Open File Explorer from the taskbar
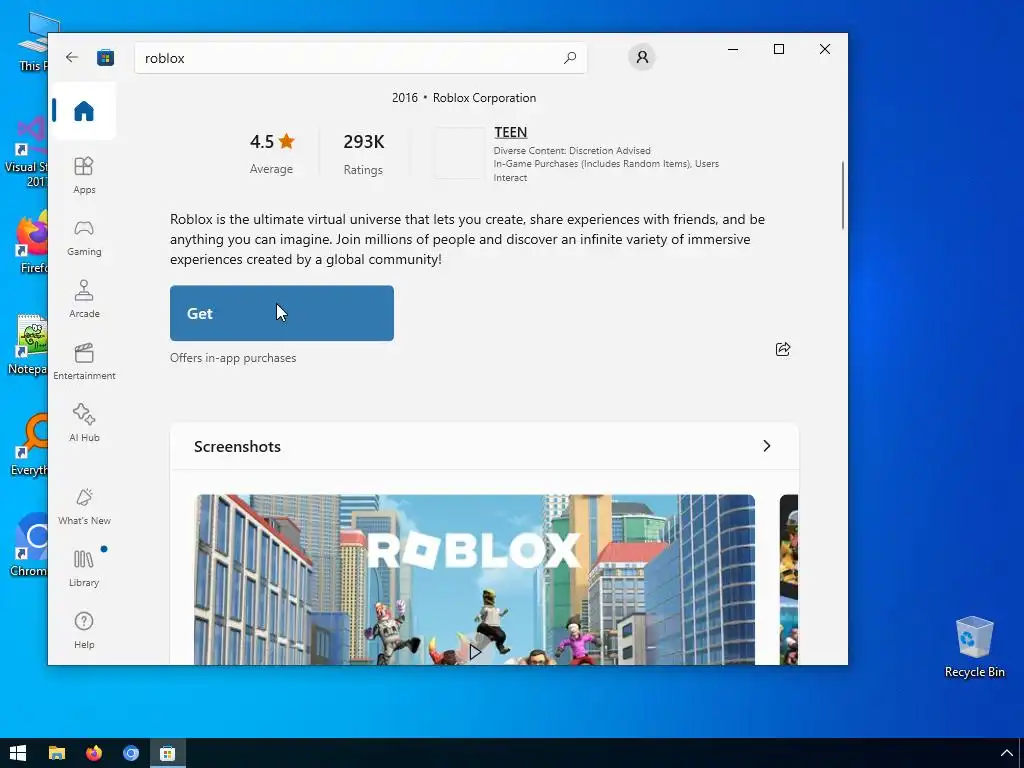Viewport: 1024px width, 768px height. coord(57,753)
